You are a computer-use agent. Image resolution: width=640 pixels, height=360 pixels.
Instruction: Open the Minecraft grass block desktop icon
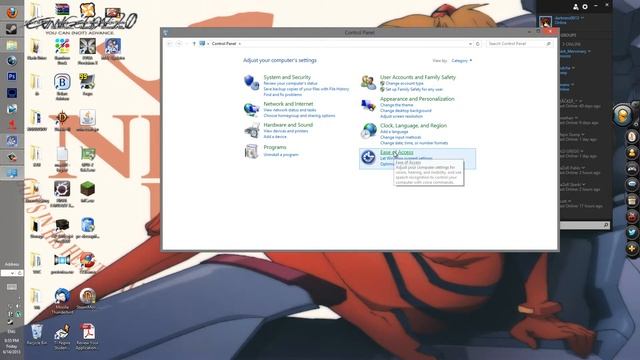pos(87,192)
